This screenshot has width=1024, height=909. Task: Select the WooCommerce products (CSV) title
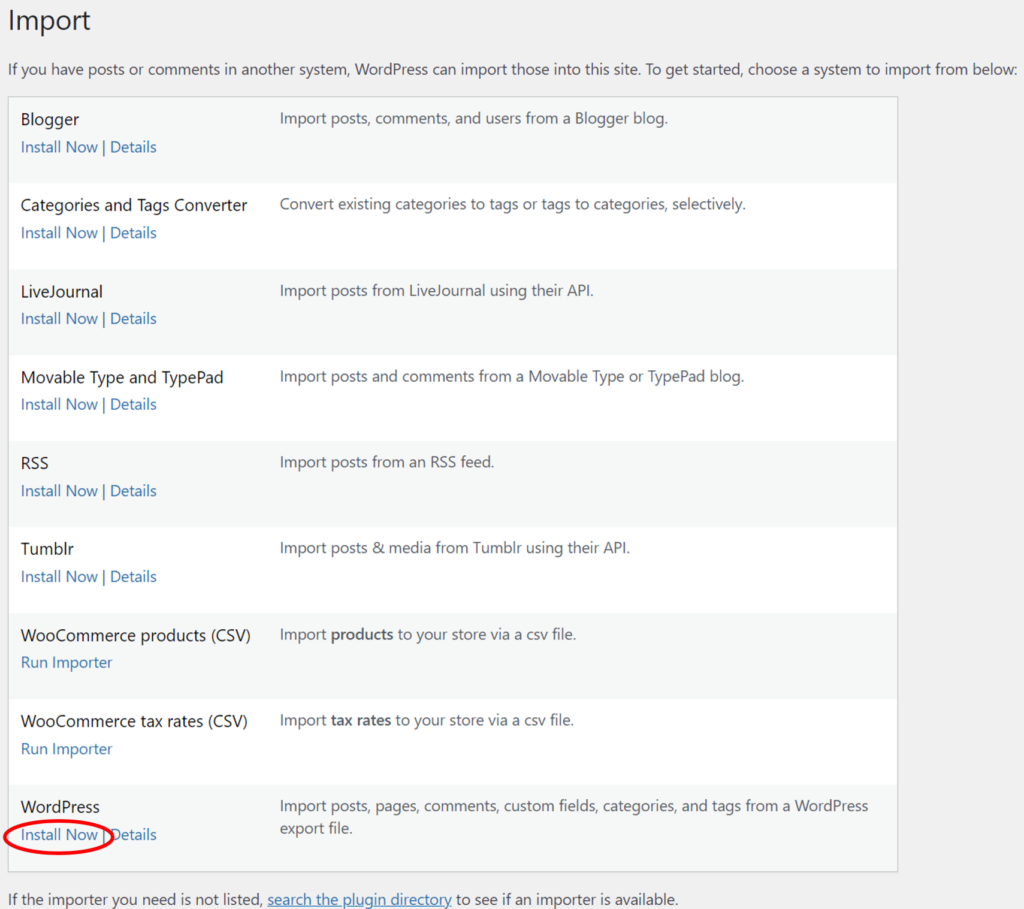coord(136,635)
